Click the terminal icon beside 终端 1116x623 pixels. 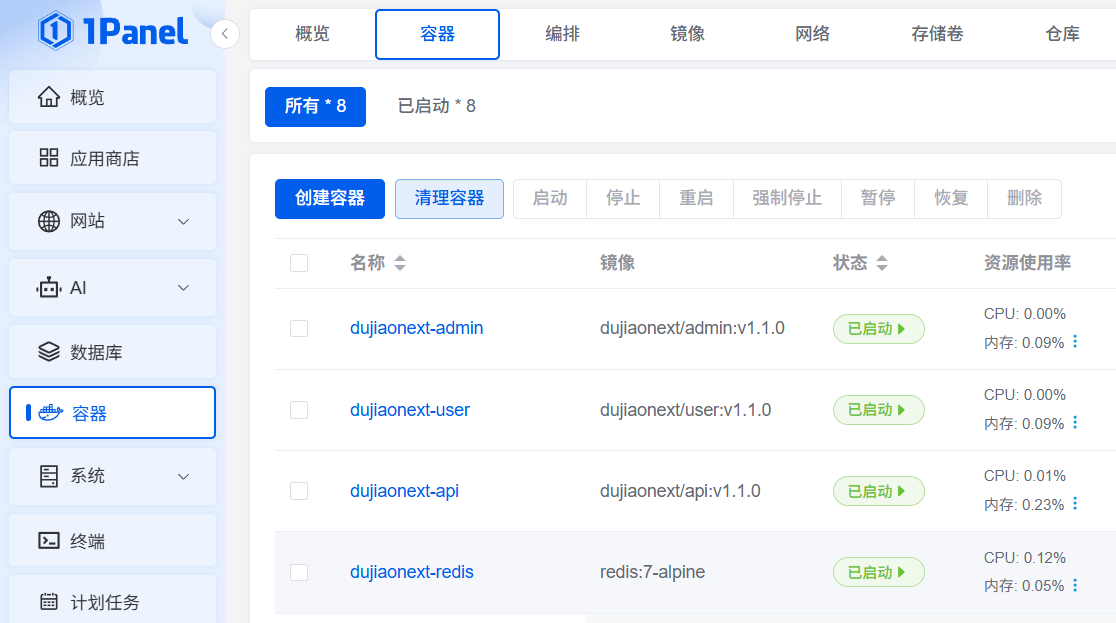[x=48, y=540]
